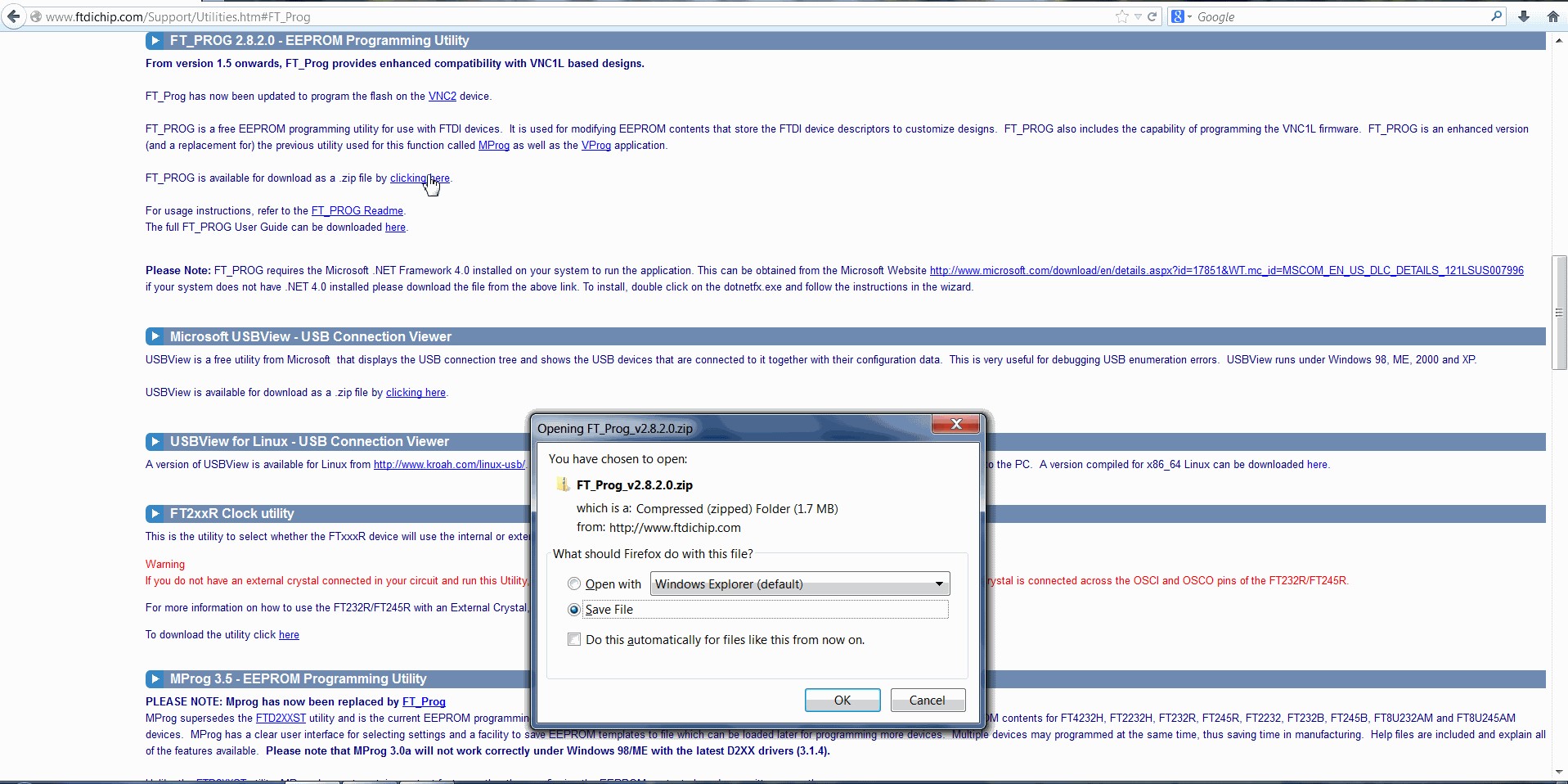The height and width of the screenshot is (784, 1568).
Task: Click the Microsoft USBView - USB Connection Viewer heading
Action: pyautogui.click(x=311, y=336)
